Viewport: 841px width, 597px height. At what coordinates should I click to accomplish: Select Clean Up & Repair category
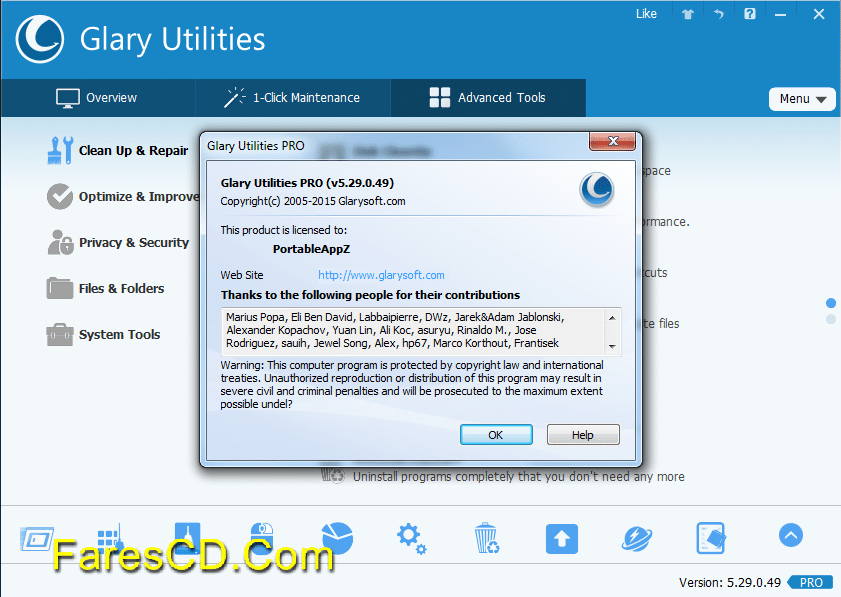click(x=134, y=151)
